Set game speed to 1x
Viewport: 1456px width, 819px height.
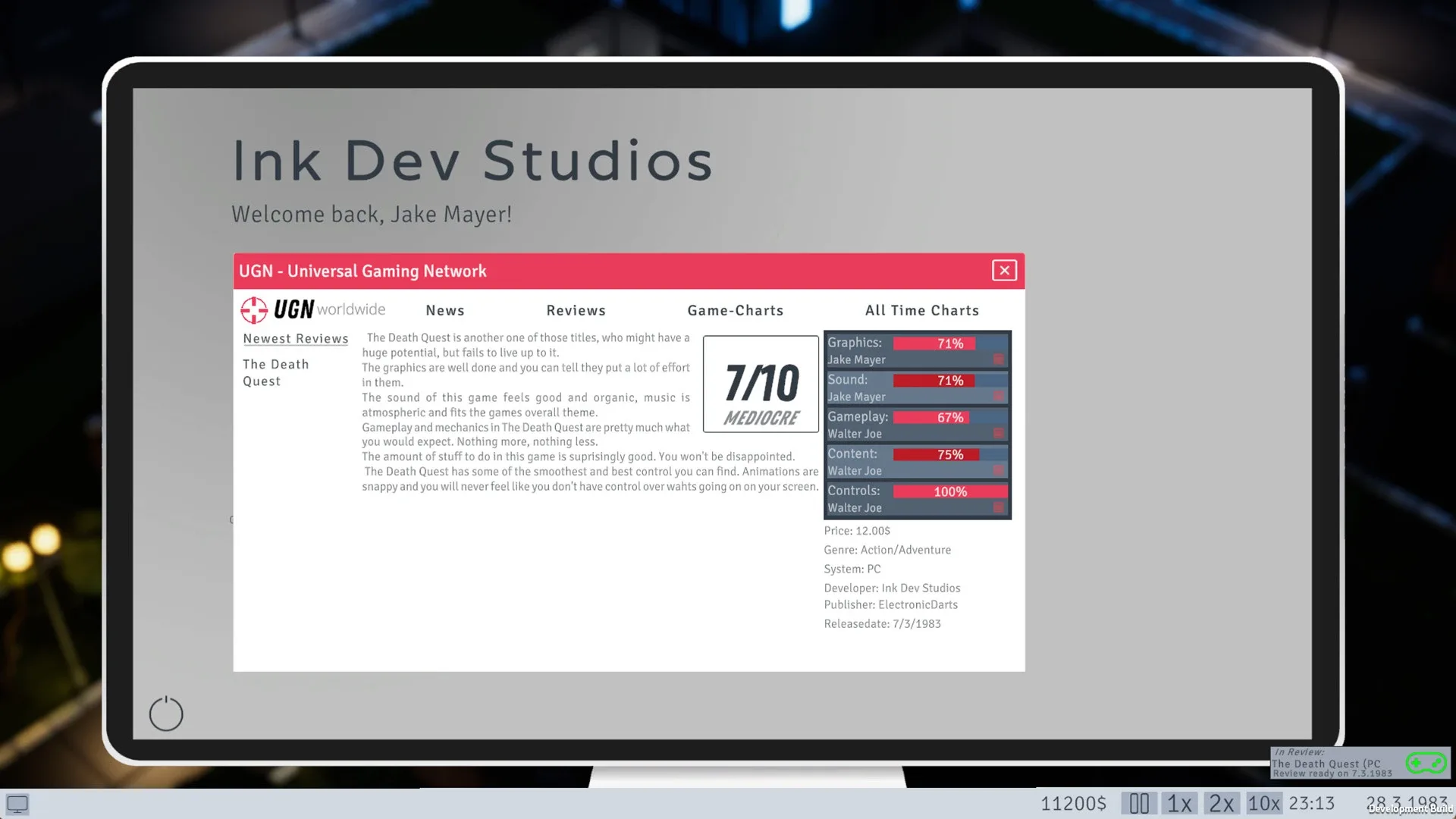[x=1179, y=803]
